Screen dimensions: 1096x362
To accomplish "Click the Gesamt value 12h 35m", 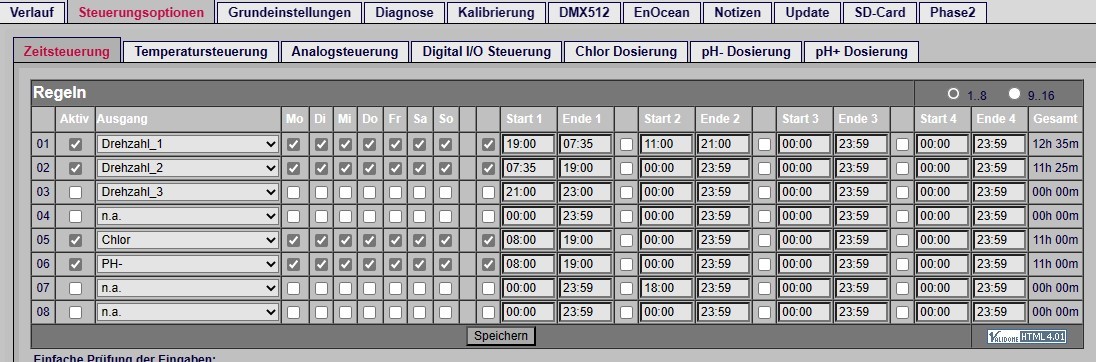I will coord(1055,144).
